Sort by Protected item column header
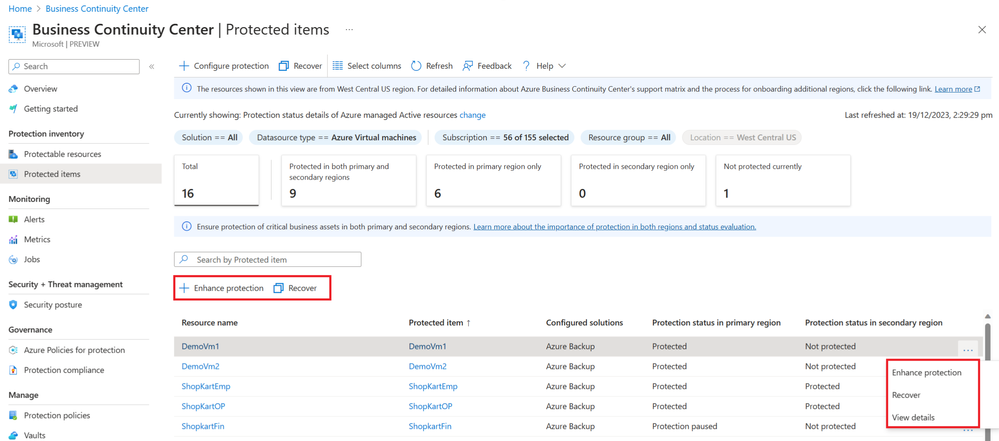Screen dimensions: 999x441 coord(440,323)
